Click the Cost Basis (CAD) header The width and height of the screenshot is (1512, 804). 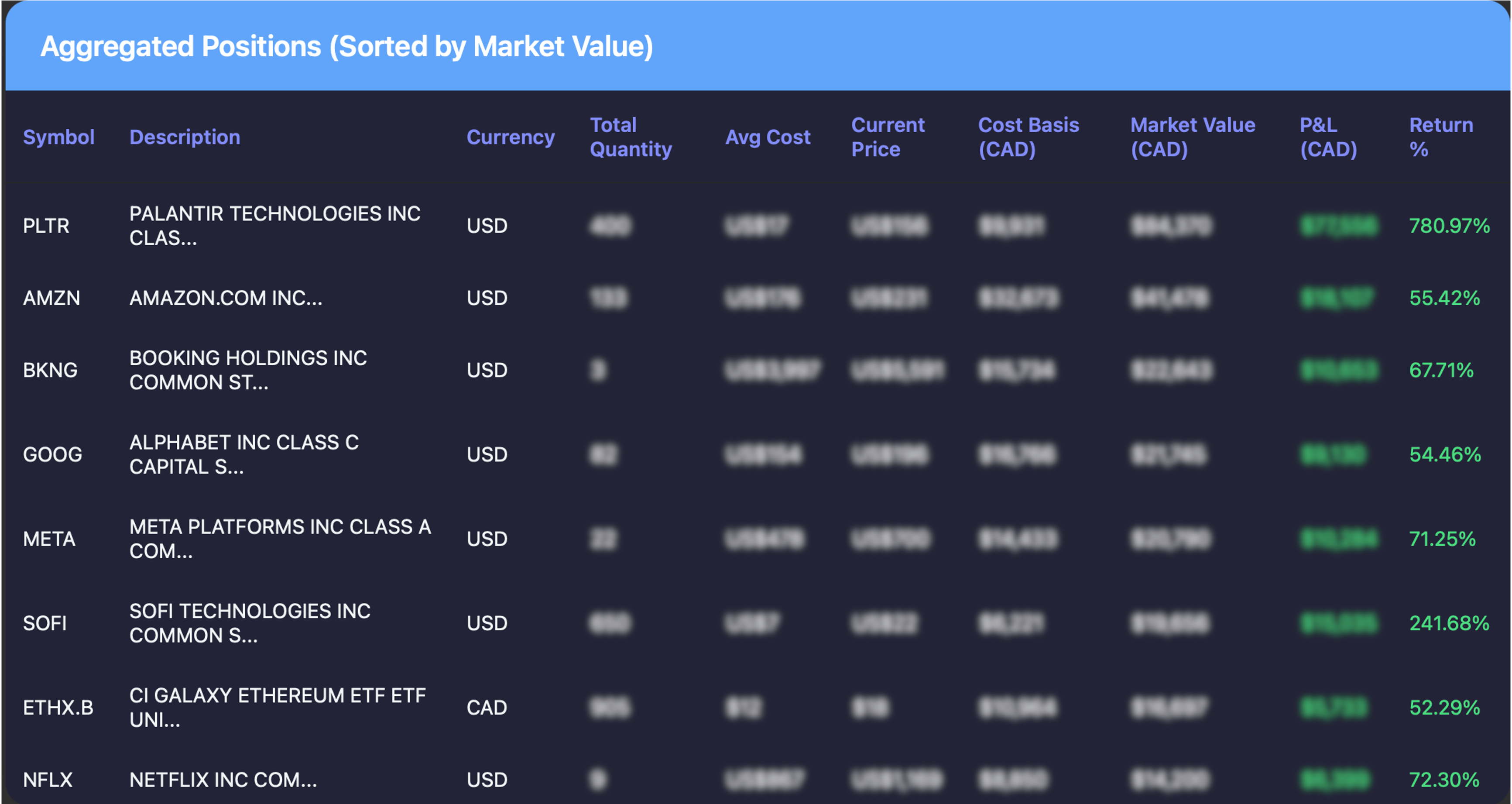point(1029,137)
